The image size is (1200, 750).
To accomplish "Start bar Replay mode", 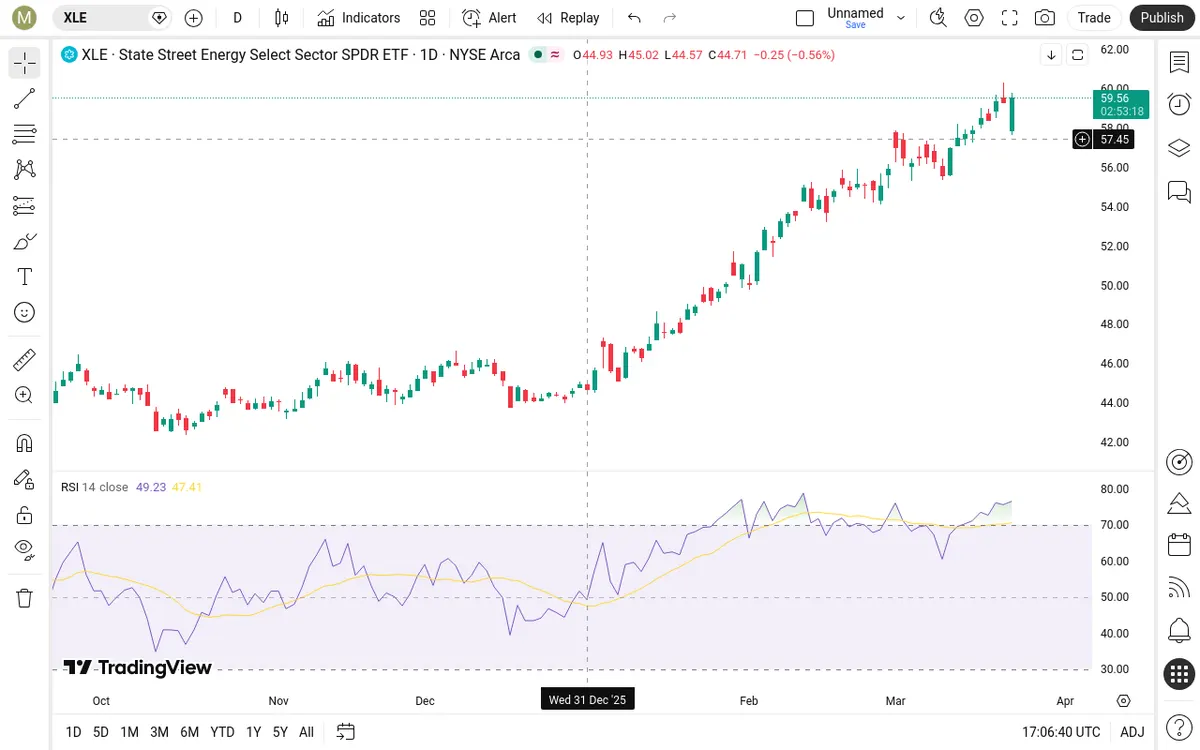I will tap(568, 18).
